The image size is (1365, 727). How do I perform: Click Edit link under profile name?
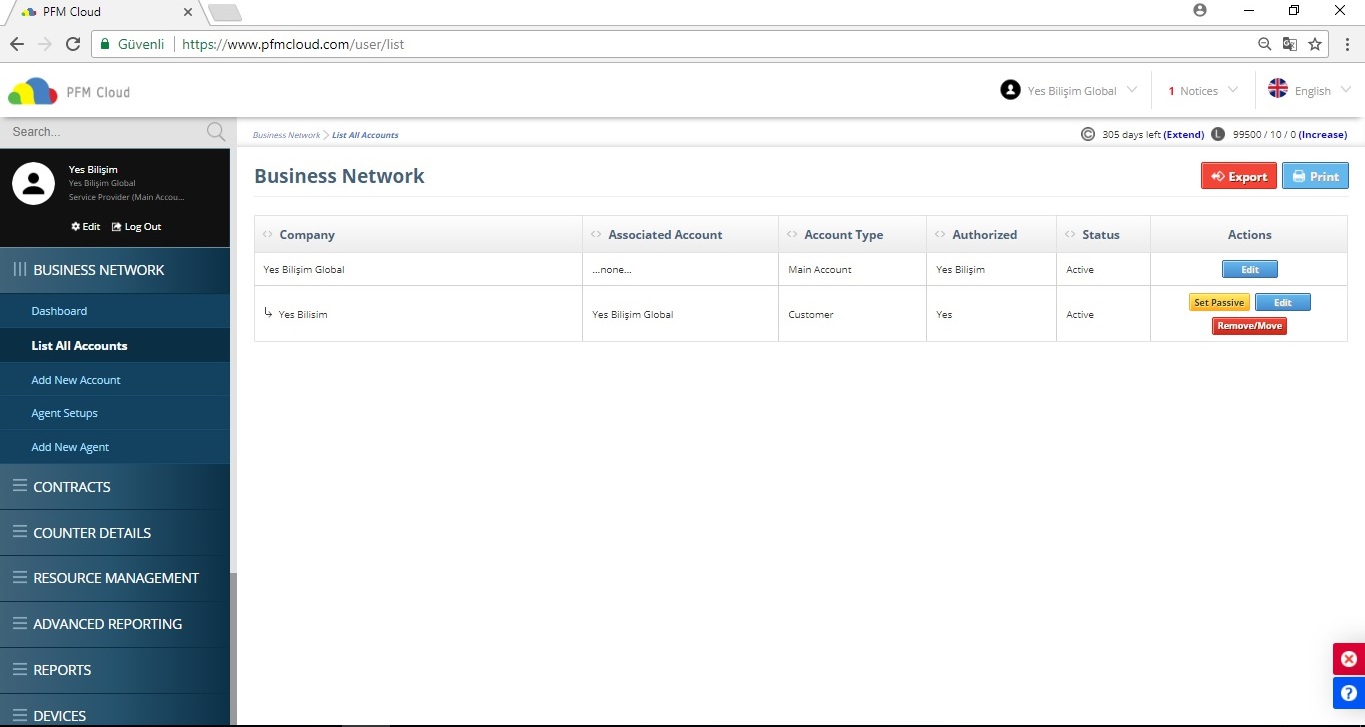(x=85, y=227)
